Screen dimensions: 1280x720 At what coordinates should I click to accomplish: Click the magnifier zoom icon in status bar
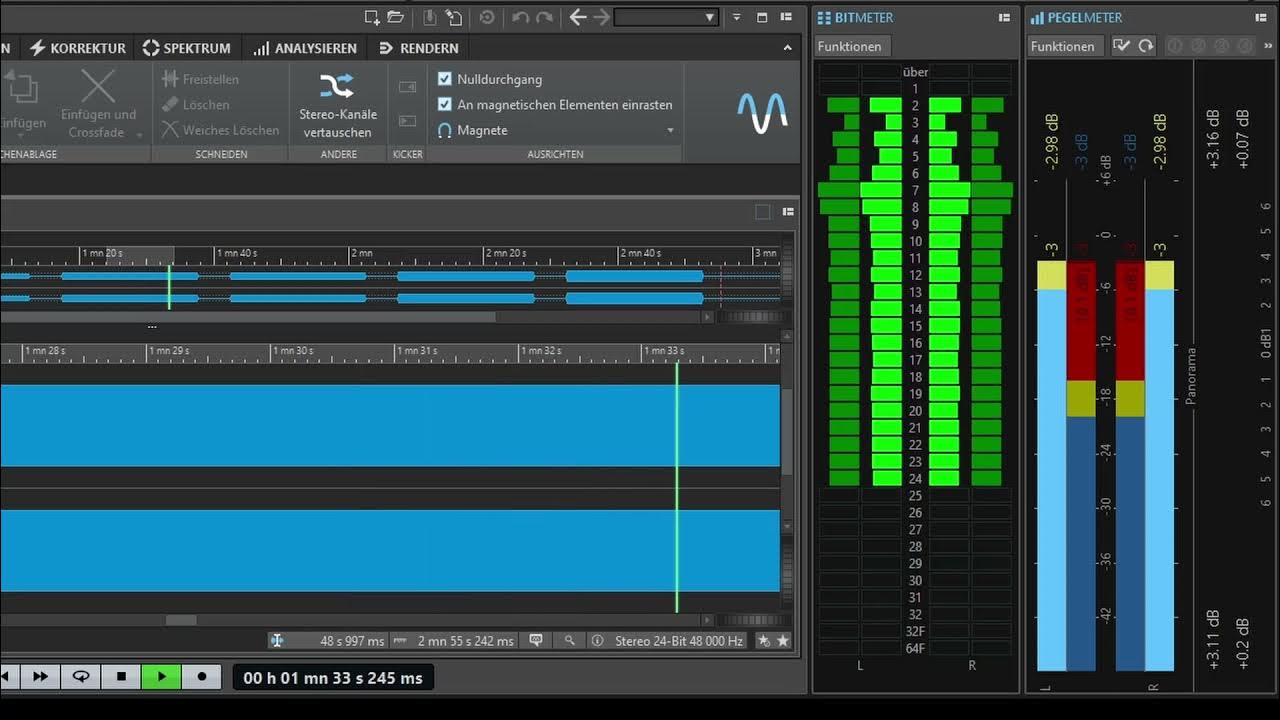coord(570,641)
